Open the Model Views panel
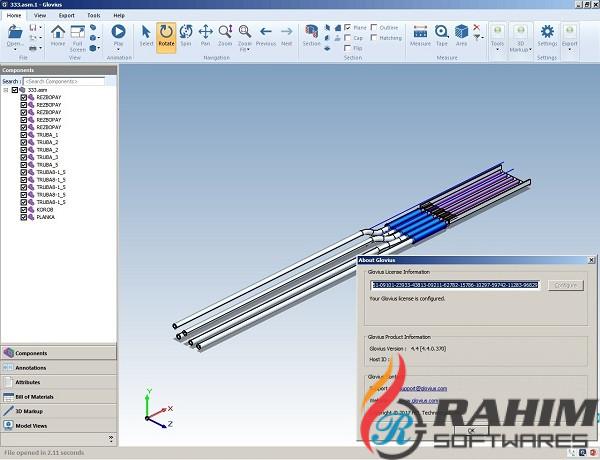600x460 pixels. (x=59, y=426)
